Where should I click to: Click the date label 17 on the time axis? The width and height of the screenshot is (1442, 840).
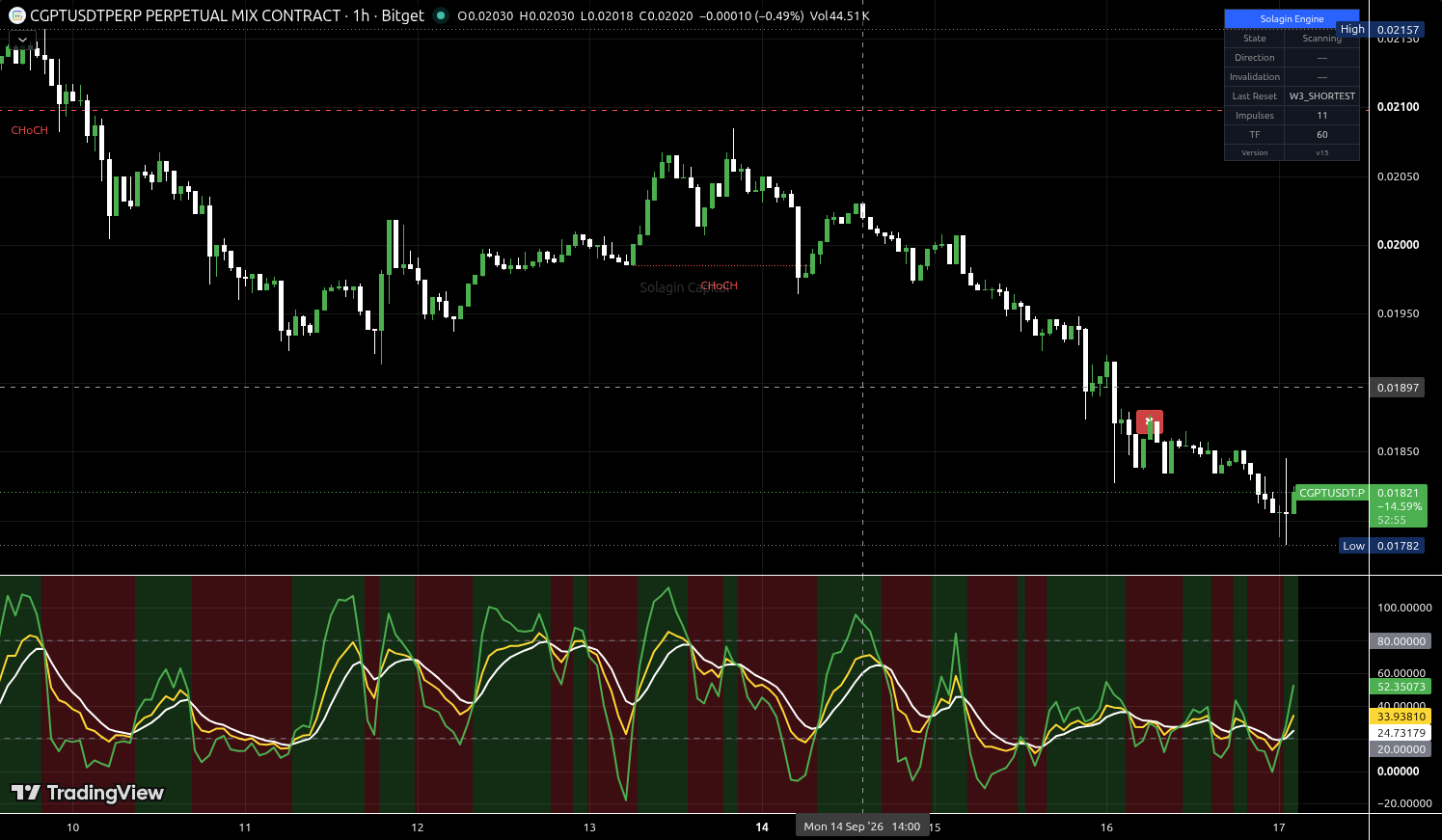point(1279,827)
